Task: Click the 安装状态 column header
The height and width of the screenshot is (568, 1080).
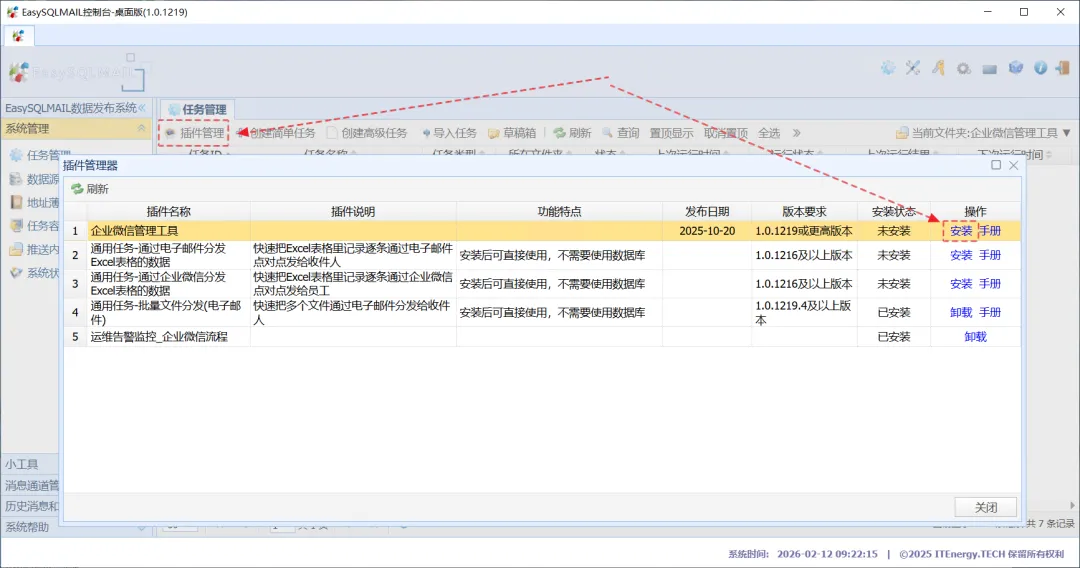Action: pos(894,211)
